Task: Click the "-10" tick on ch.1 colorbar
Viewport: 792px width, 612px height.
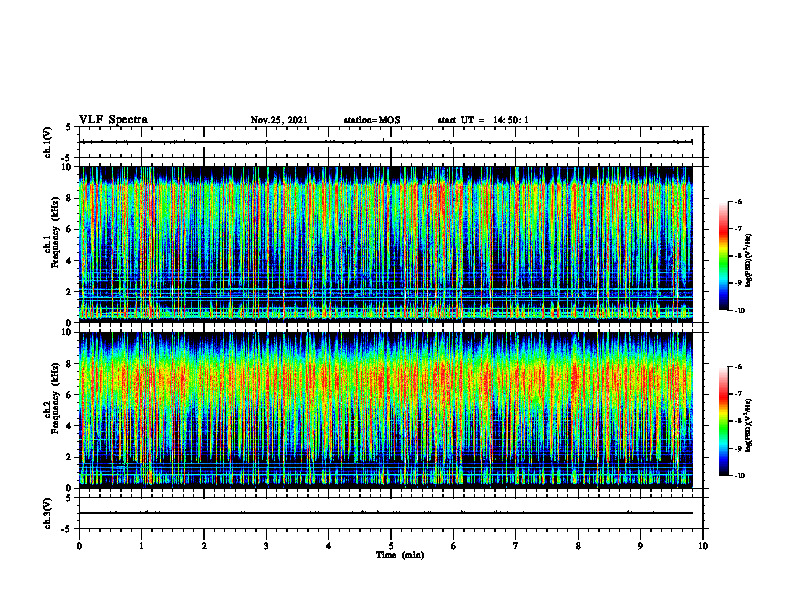Action: [739, 311]
